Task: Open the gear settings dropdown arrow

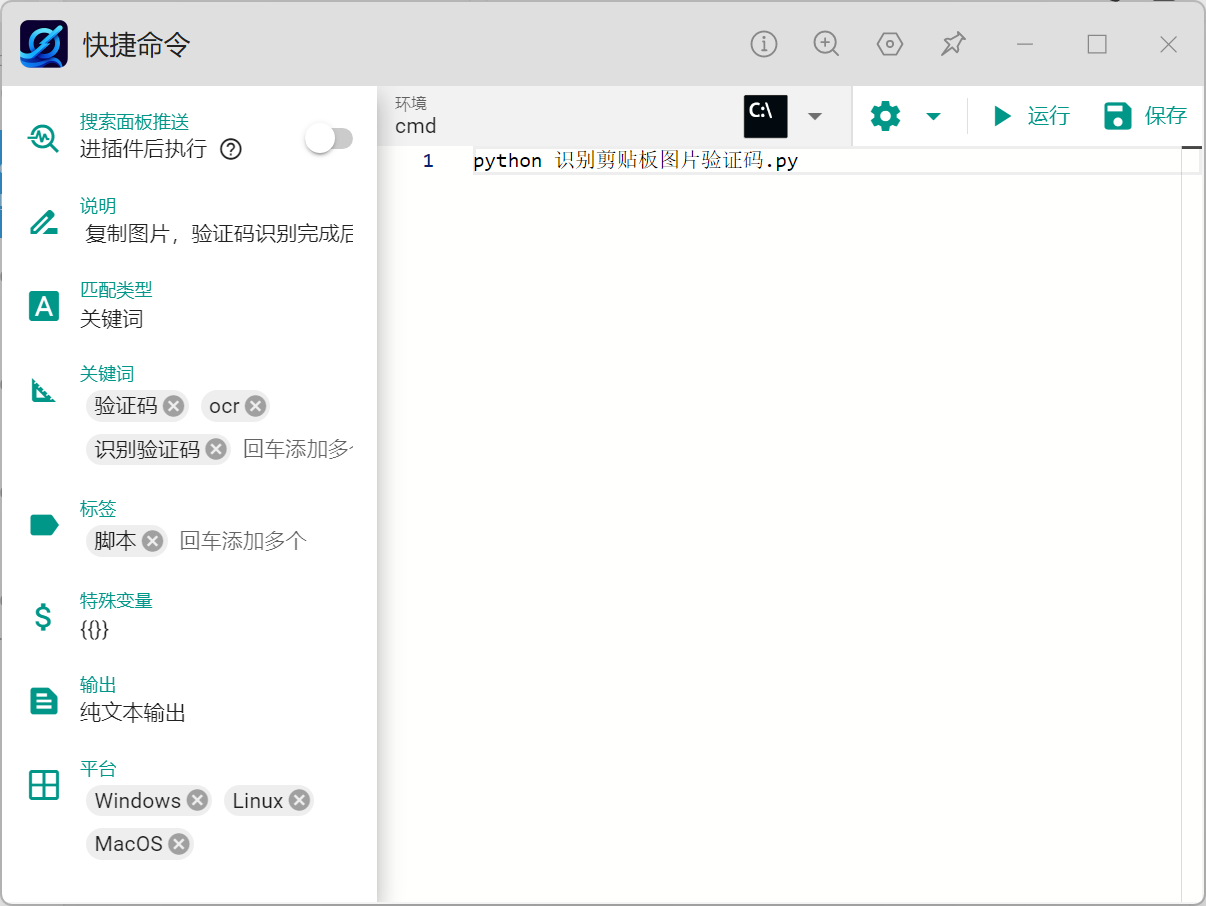Action: pyautogui.click(x=933, y=116)
